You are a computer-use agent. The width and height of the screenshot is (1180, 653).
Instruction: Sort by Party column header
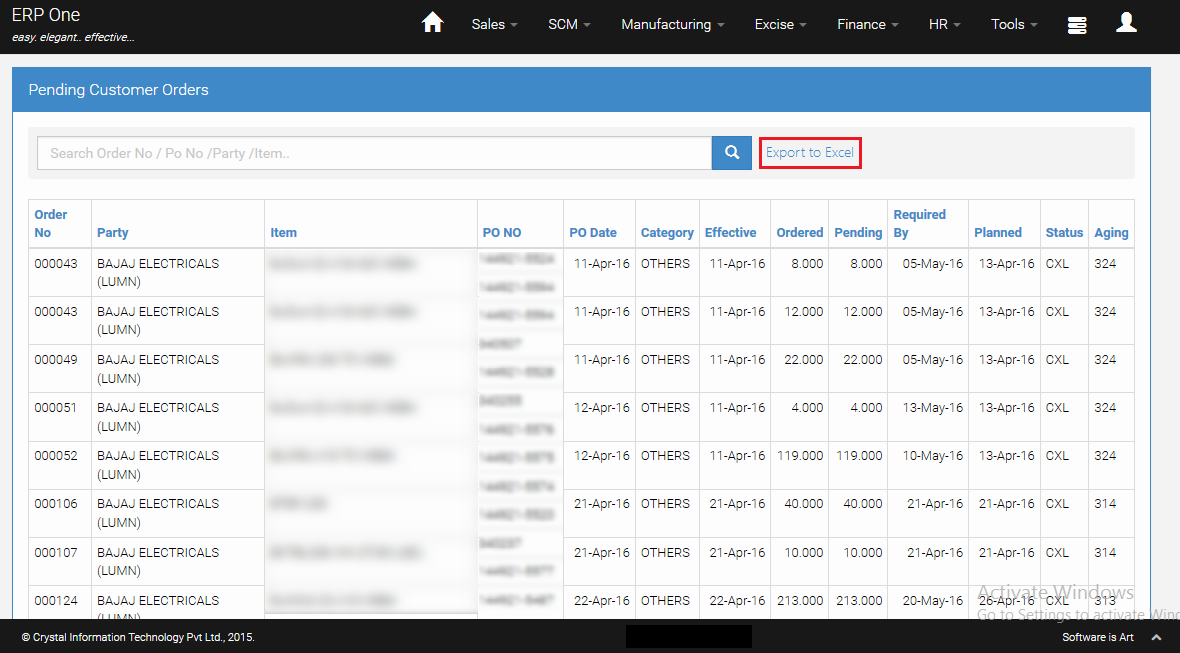(113, 232)
